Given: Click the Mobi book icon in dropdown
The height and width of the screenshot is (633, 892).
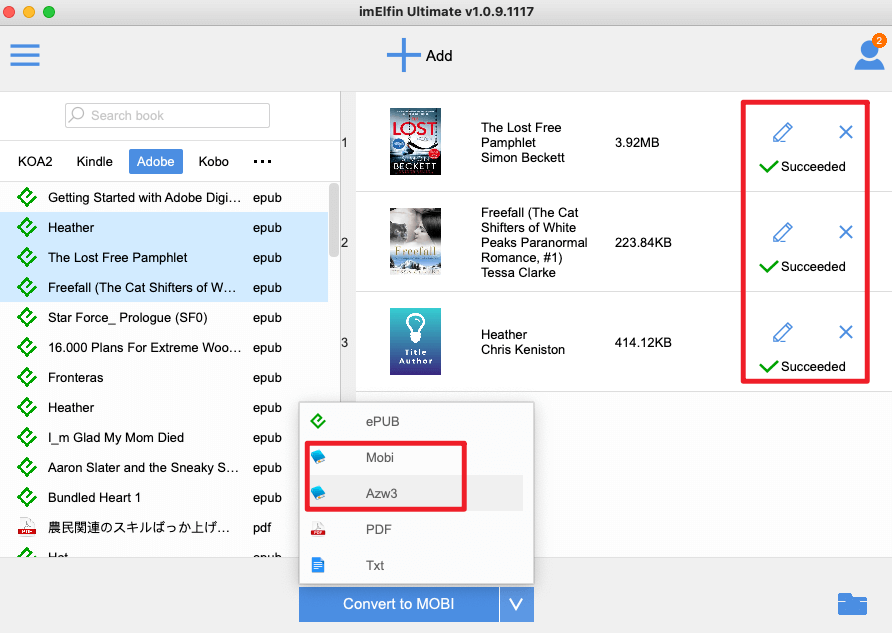Looking at the screenshot, I should (318, 457).
